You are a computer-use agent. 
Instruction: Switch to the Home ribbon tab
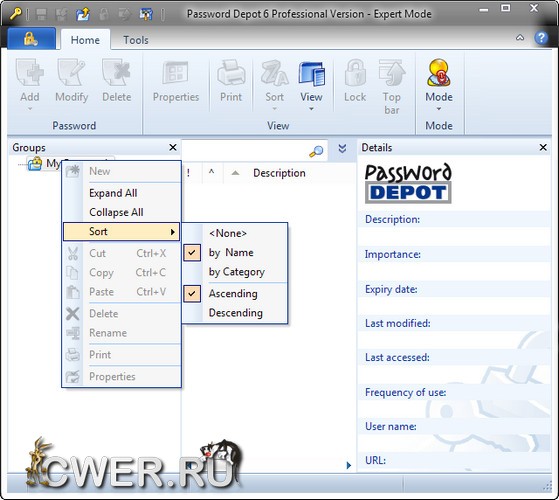tap(85, 40)
